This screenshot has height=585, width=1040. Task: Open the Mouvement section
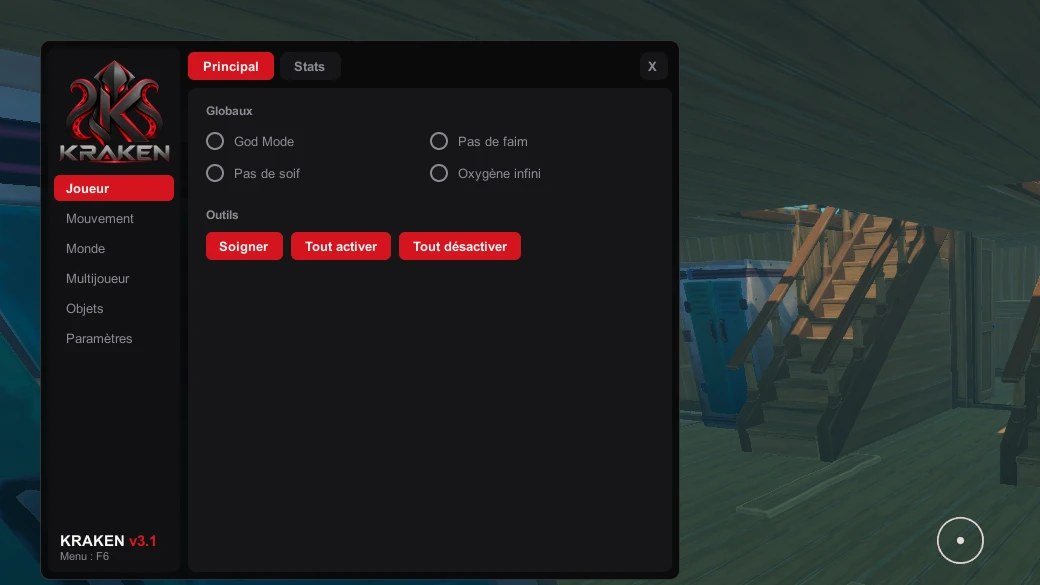pyautogui.click(x=99, y=218)
